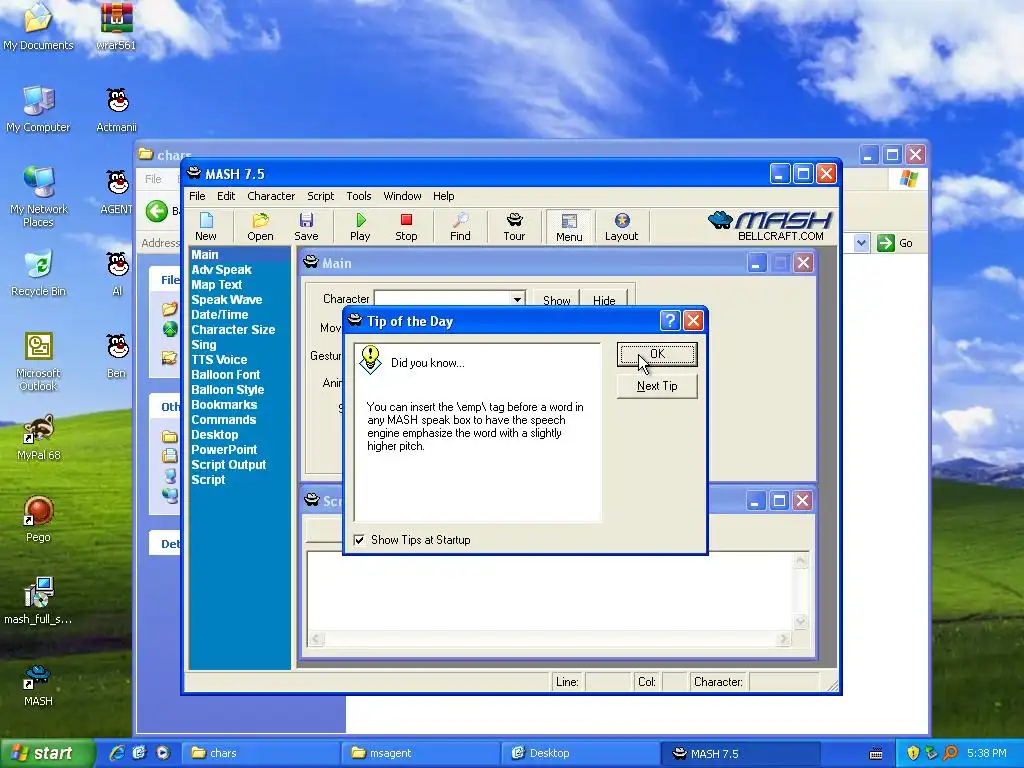Select Character Size in the side menu
The height and width of the screenshot is (768, 1024).
tap(233, 330)
